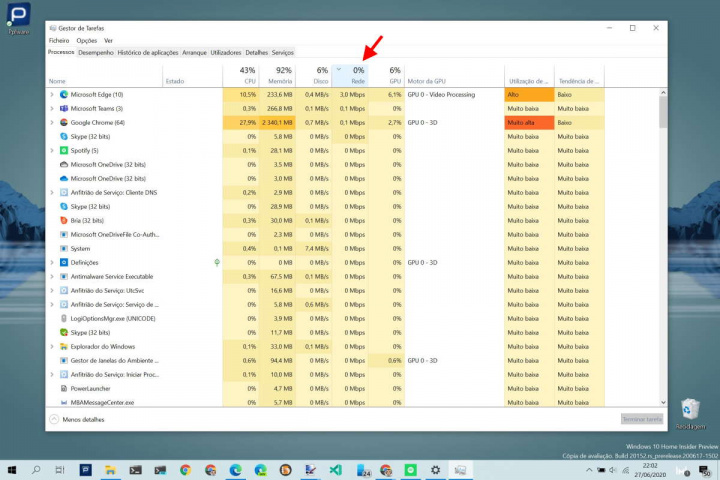
Task: Expand the Definições process entry
Action: pos(52,262)
